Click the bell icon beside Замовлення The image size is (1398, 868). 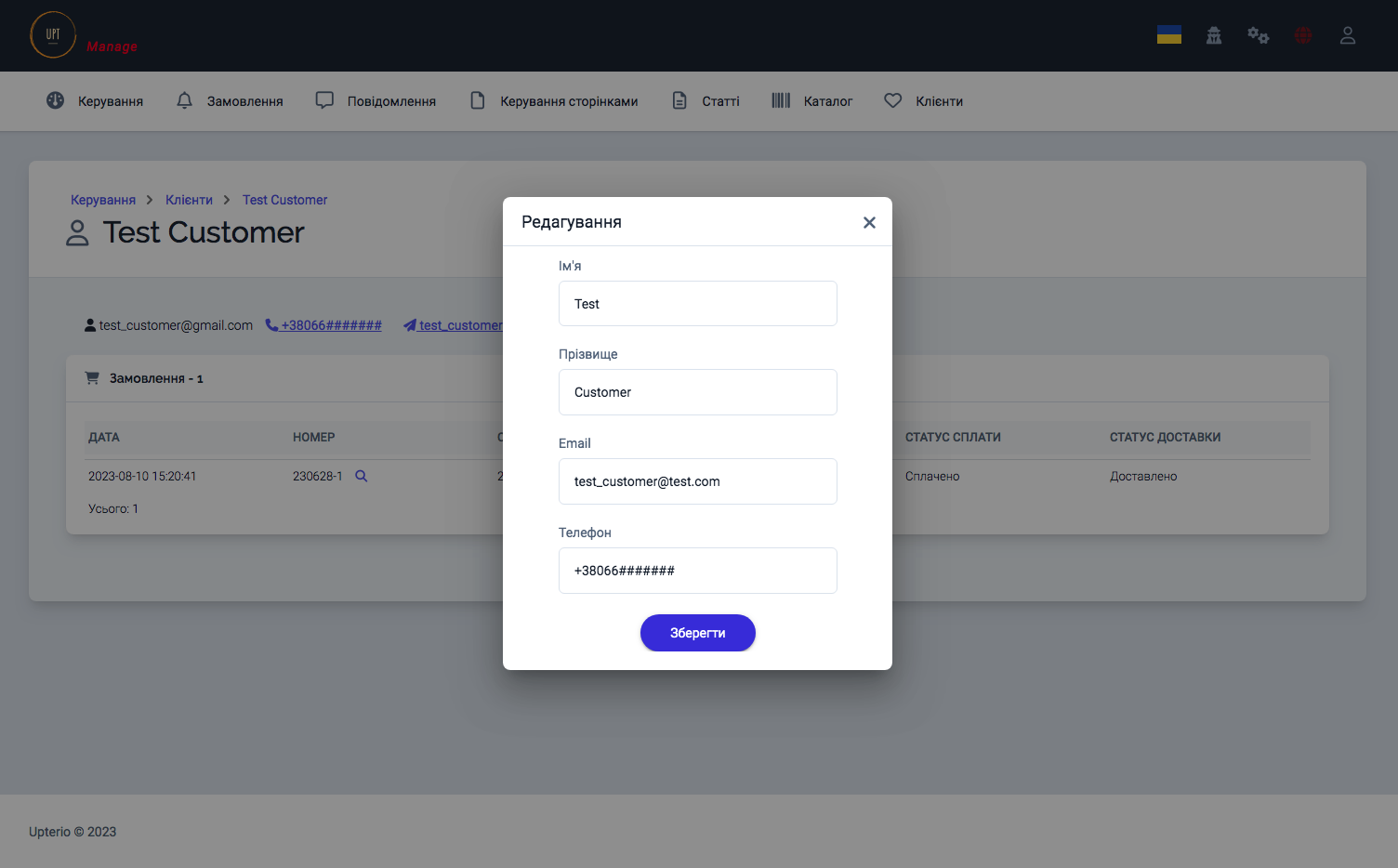coord(185,100)
